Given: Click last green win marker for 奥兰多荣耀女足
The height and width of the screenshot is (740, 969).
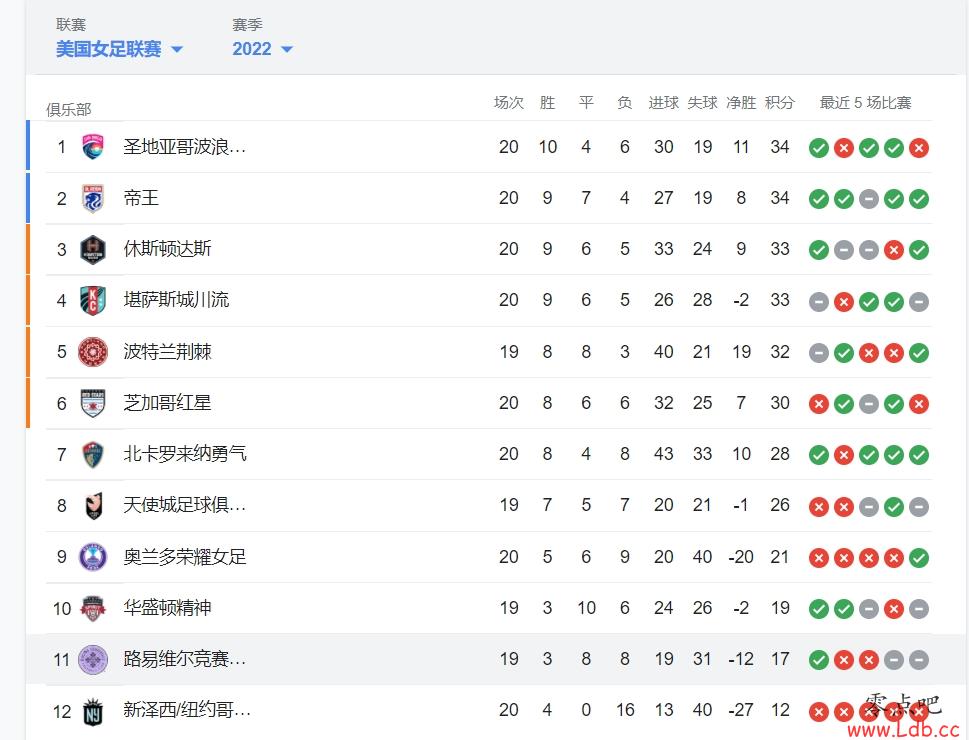Looking at the screenshot, I should click(919, 558).
